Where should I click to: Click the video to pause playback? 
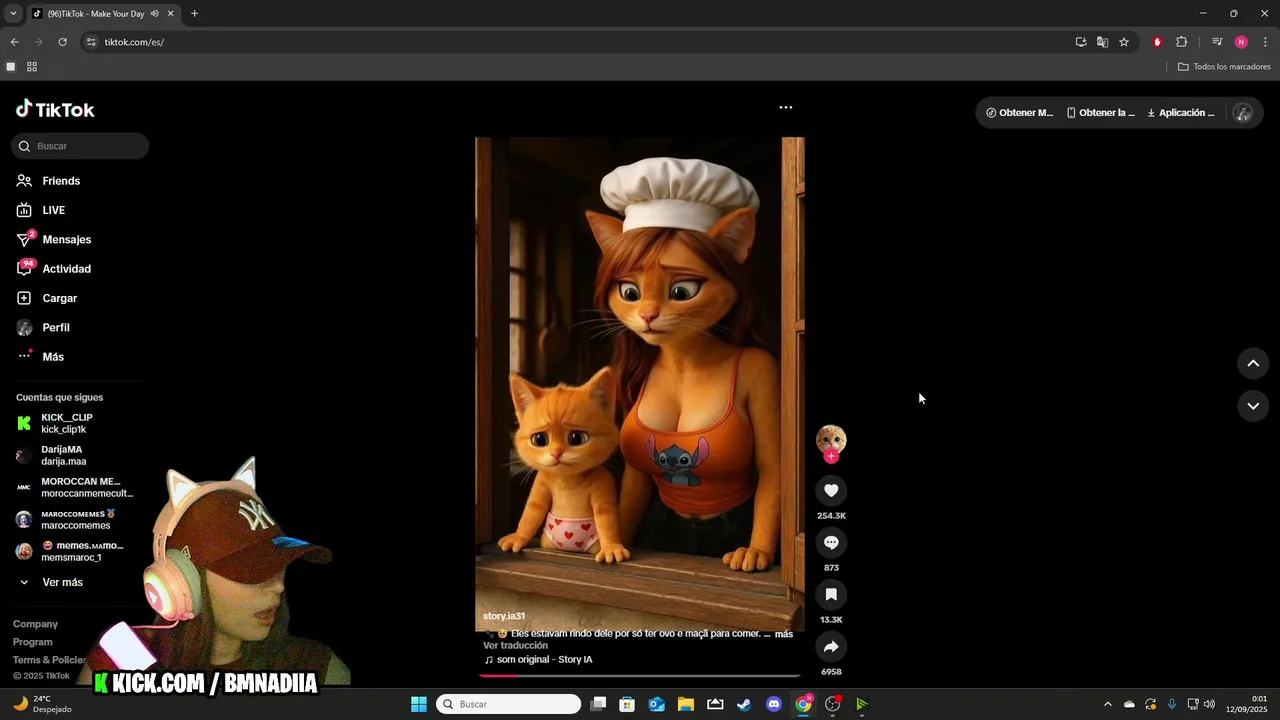coord(640,384)
